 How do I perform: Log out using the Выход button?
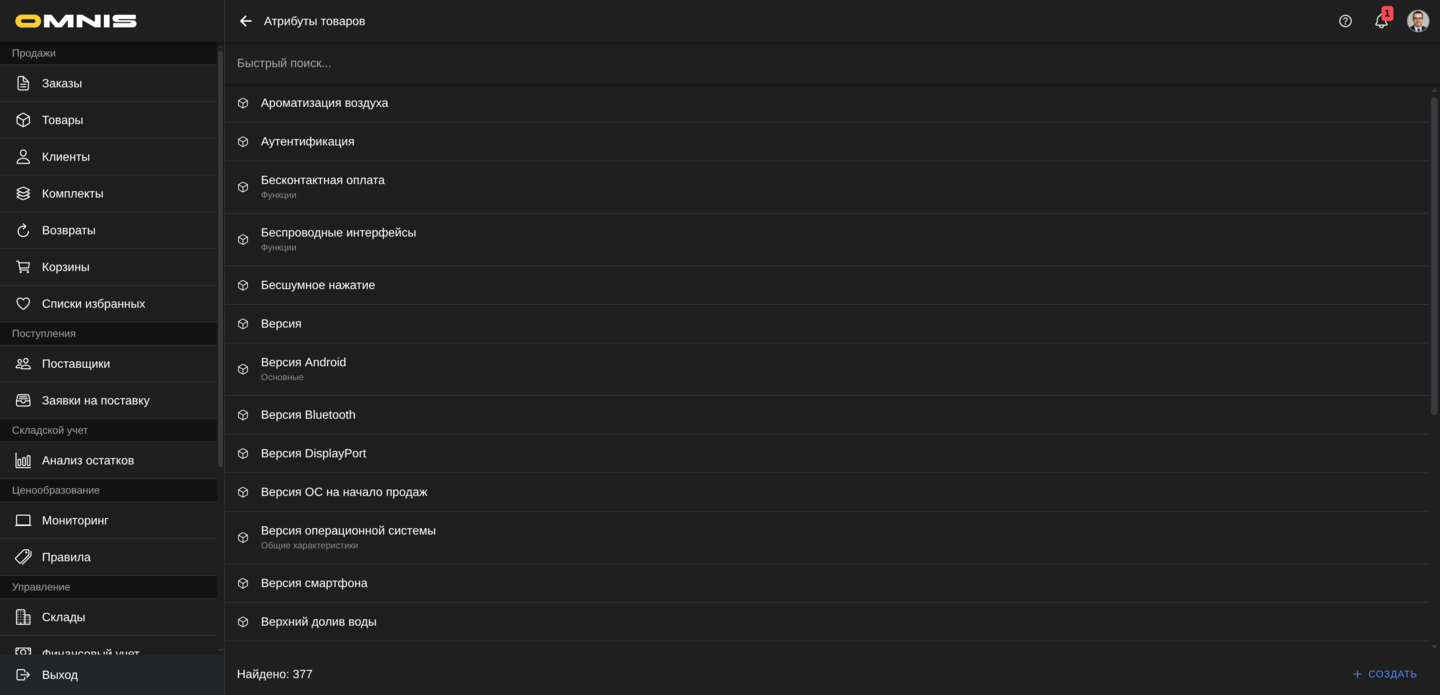point(60,675)
